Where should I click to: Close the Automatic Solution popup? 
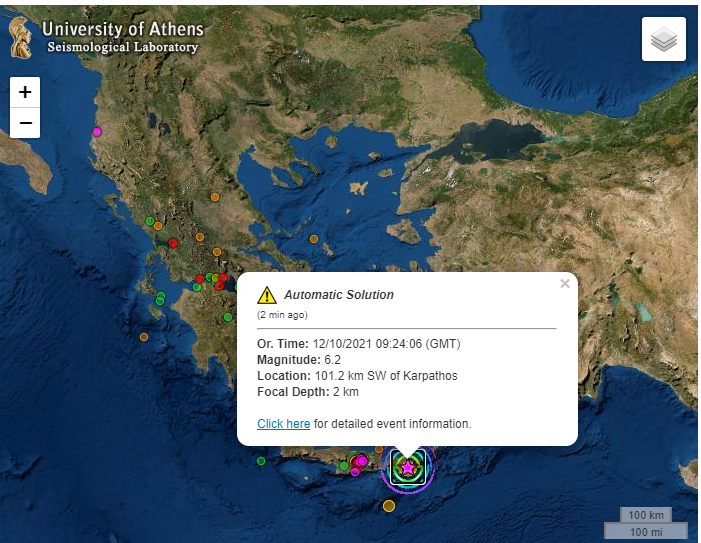tap(565, 283)
